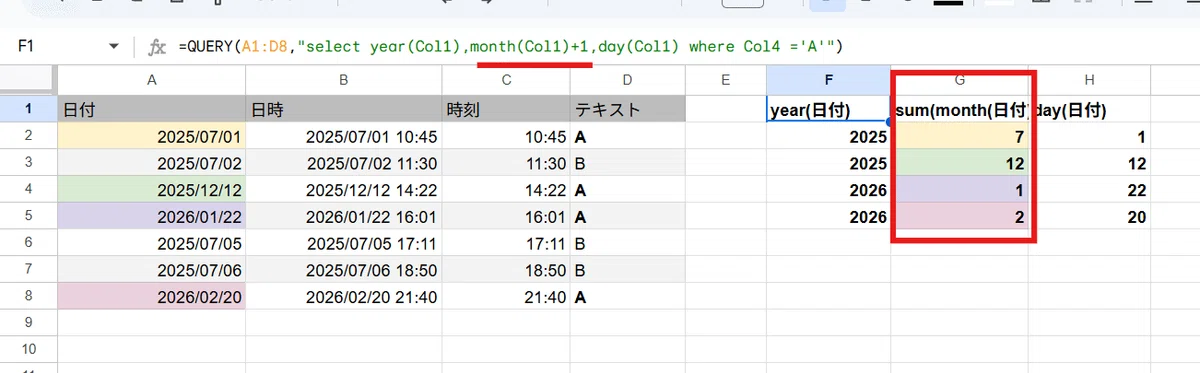Click yellow cell G2 showing 7
Viewport: 1200px width, 373px height.
tap(959, 136)
